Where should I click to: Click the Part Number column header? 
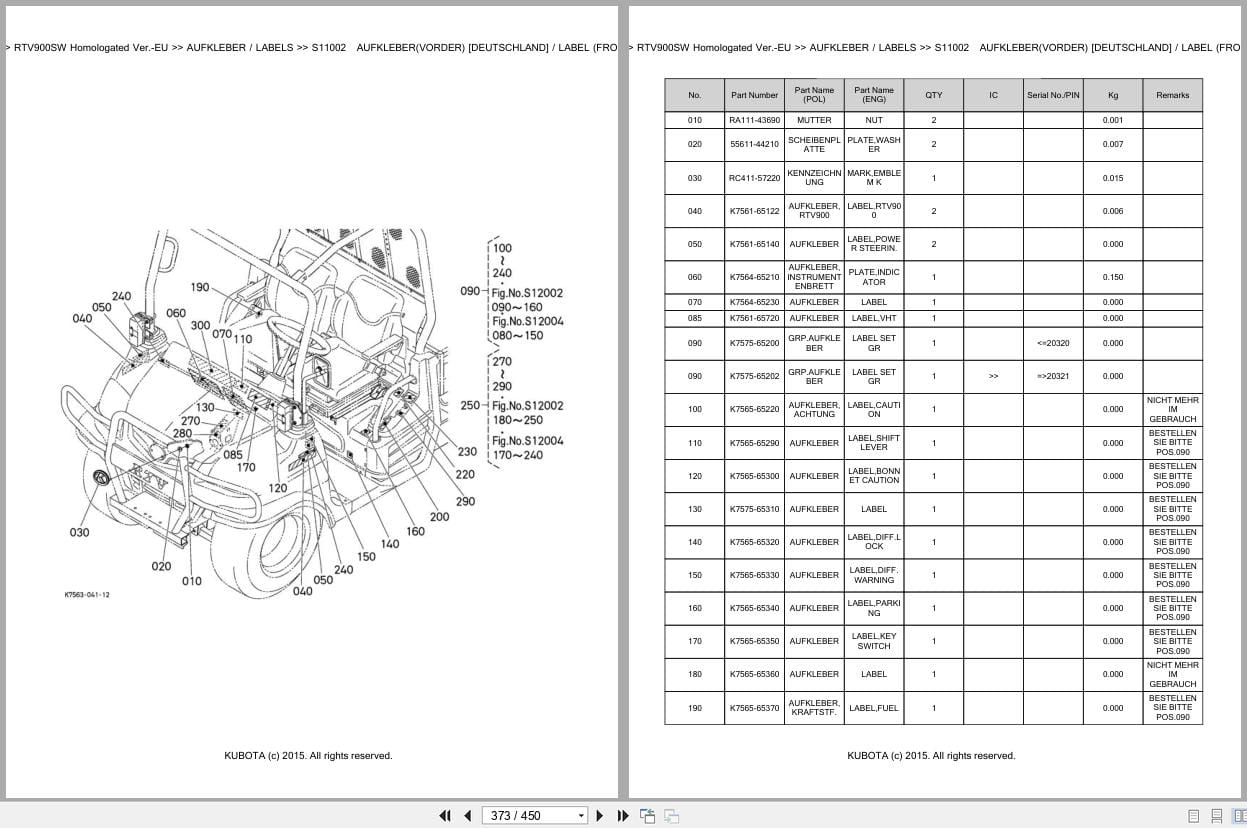click(754, 95)
